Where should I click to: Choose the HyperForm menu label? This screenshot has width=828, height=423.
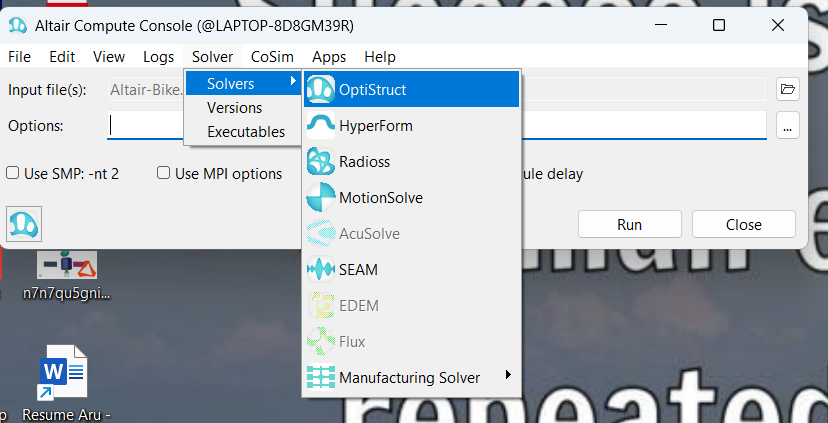(x=375, y=126)
